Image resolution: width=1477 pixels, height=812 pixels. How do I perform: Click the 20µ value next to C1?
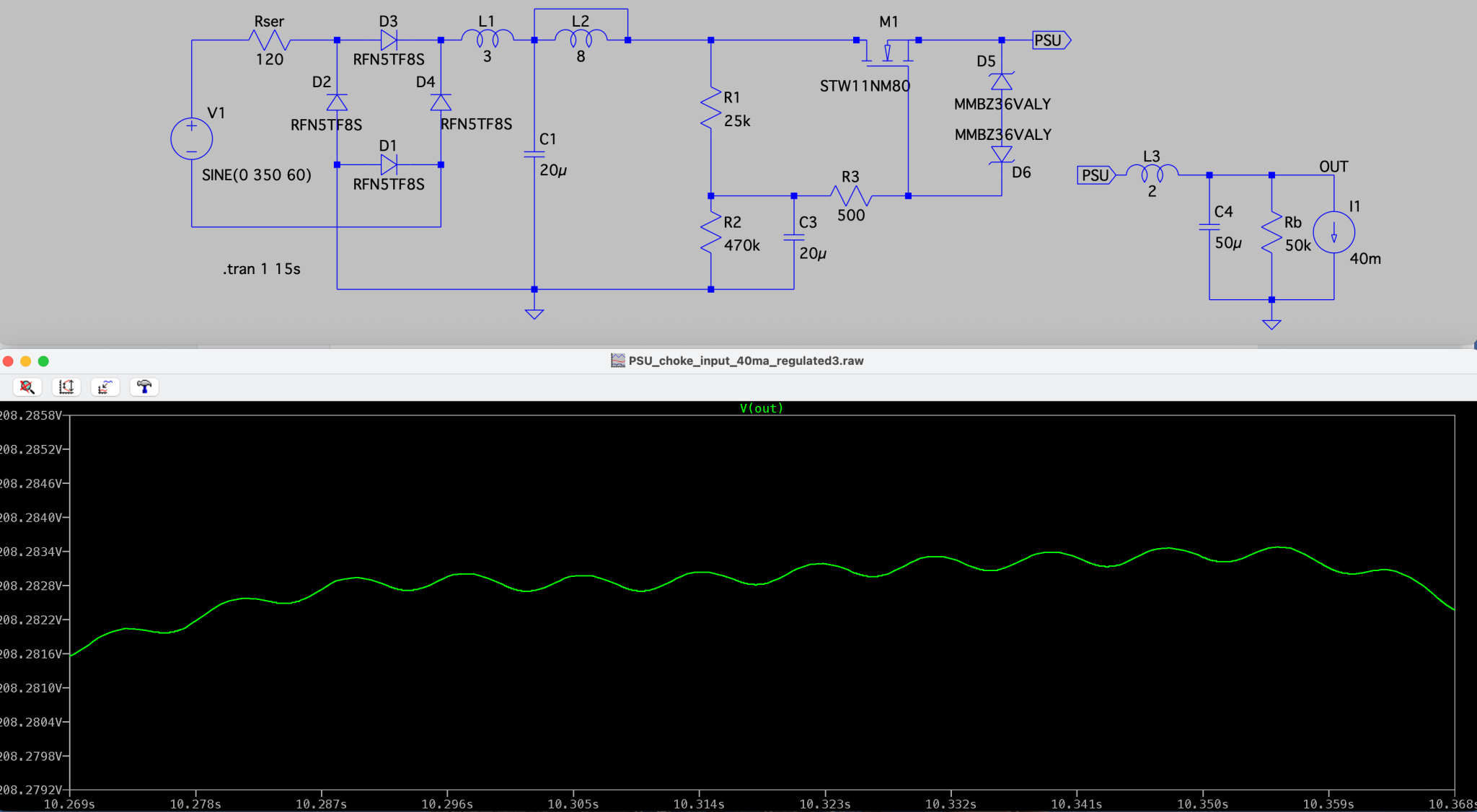(x=553, y=170)
